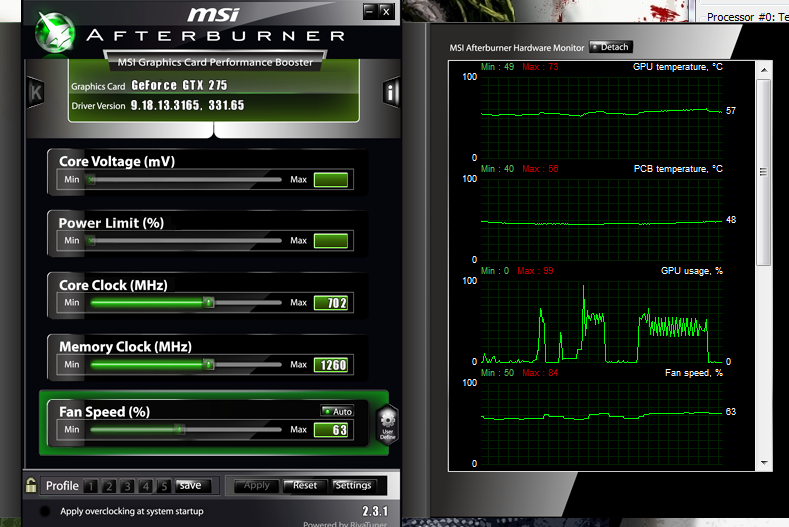Toggle Apply overclocking at system startup
Image resolution: width=789 pixels, height=527 pixels.
(x=45, y=511)
